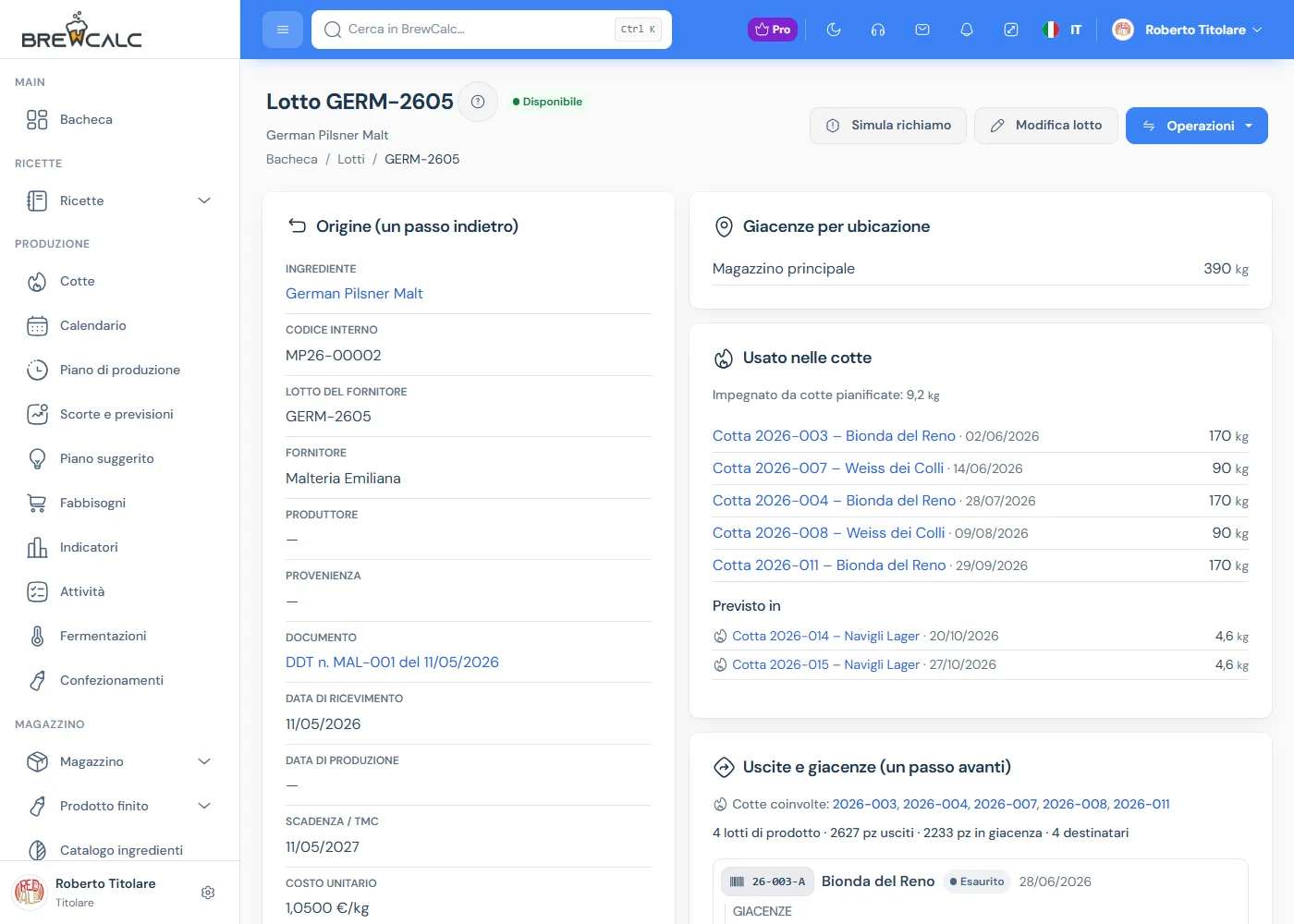The height and width of the screenshot is (924, 1294).
Task: Open DDT n. MAL-001 document link
Action: click(x=392, y=663)
